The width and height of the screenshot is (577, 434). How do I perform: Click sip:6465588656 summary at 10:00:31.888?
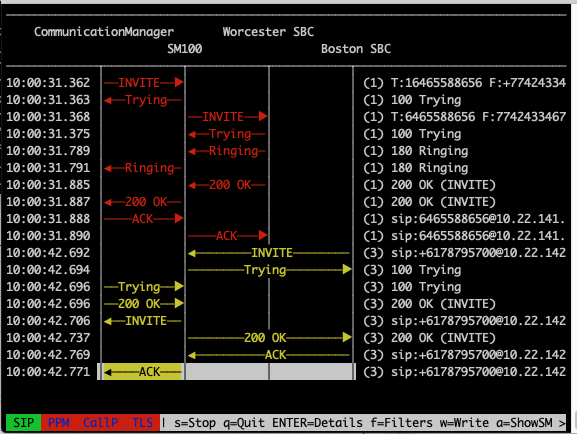(478, 219)
